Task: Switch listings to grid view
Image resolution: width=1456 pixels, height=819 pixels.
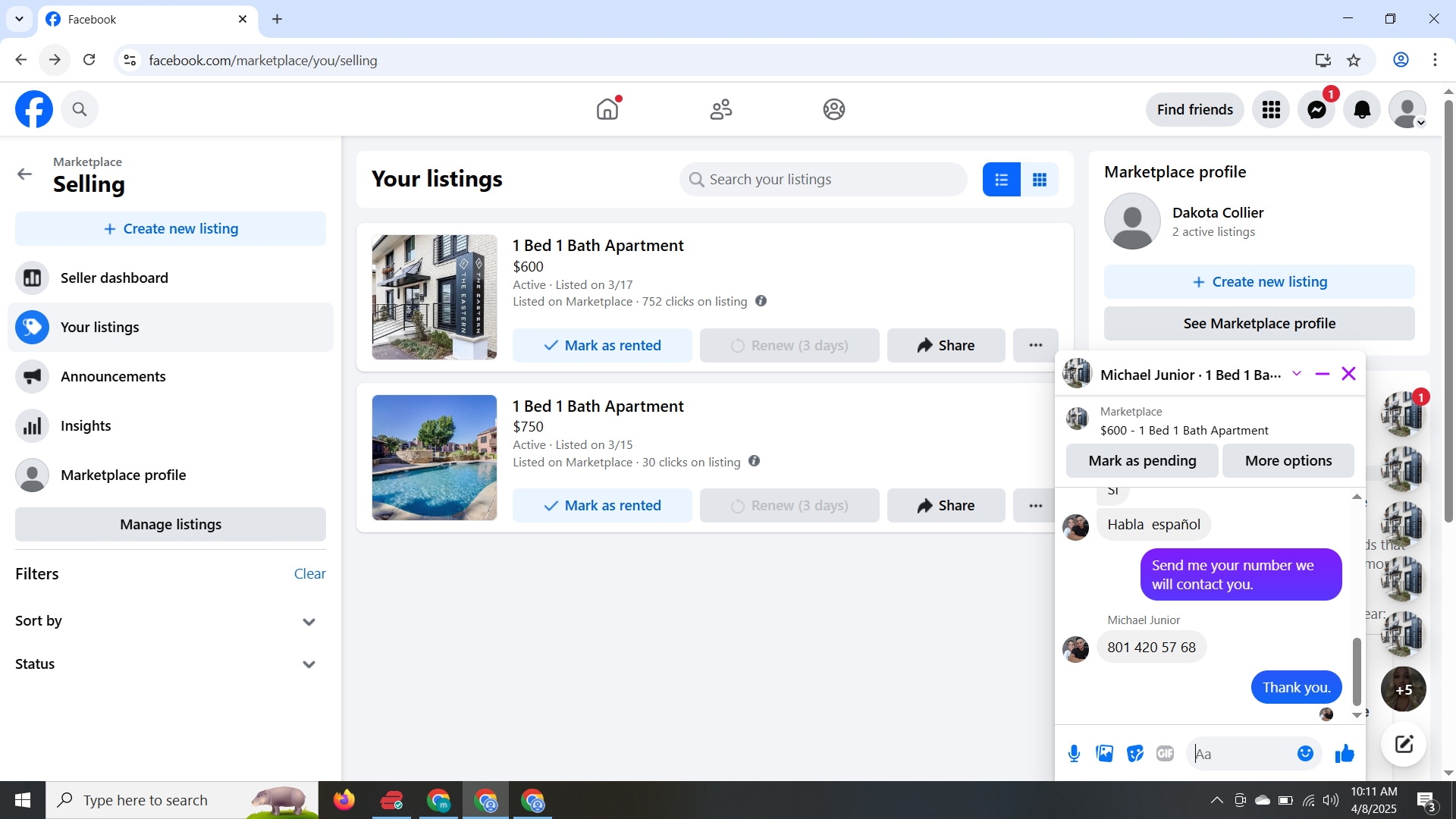Action: 1039,180
